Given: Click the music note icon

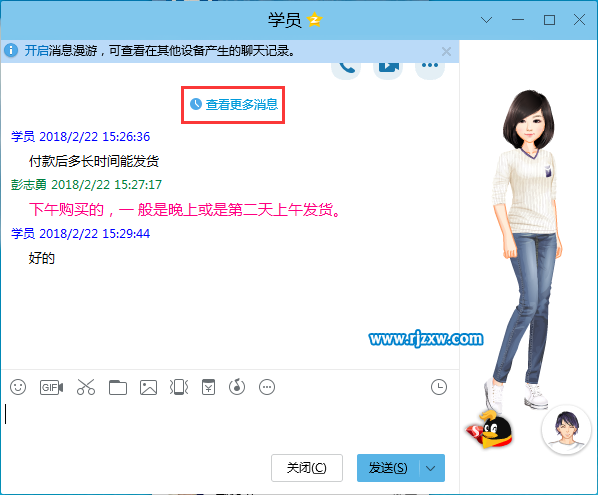Looking at the screenshot, I should (x=237, y=387).
